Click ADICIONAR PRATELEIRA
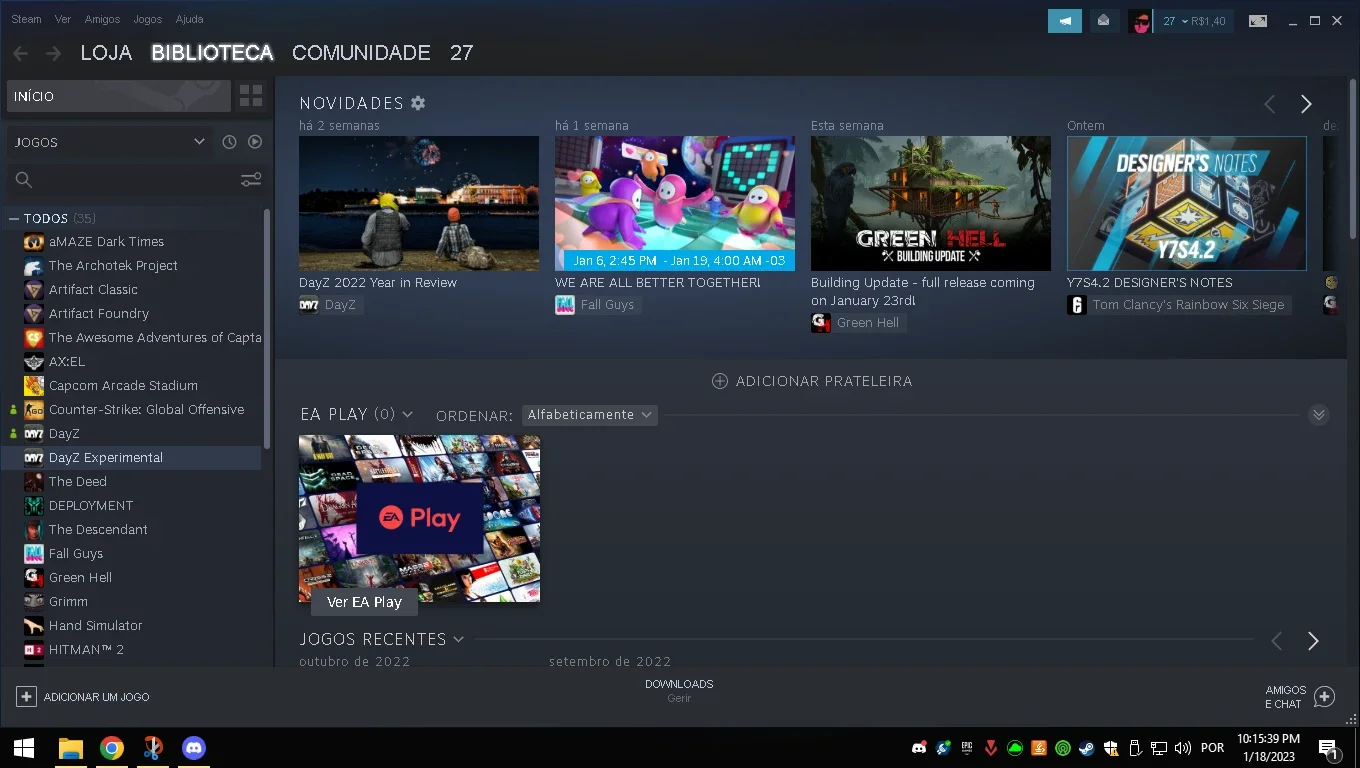 (812, 381)
